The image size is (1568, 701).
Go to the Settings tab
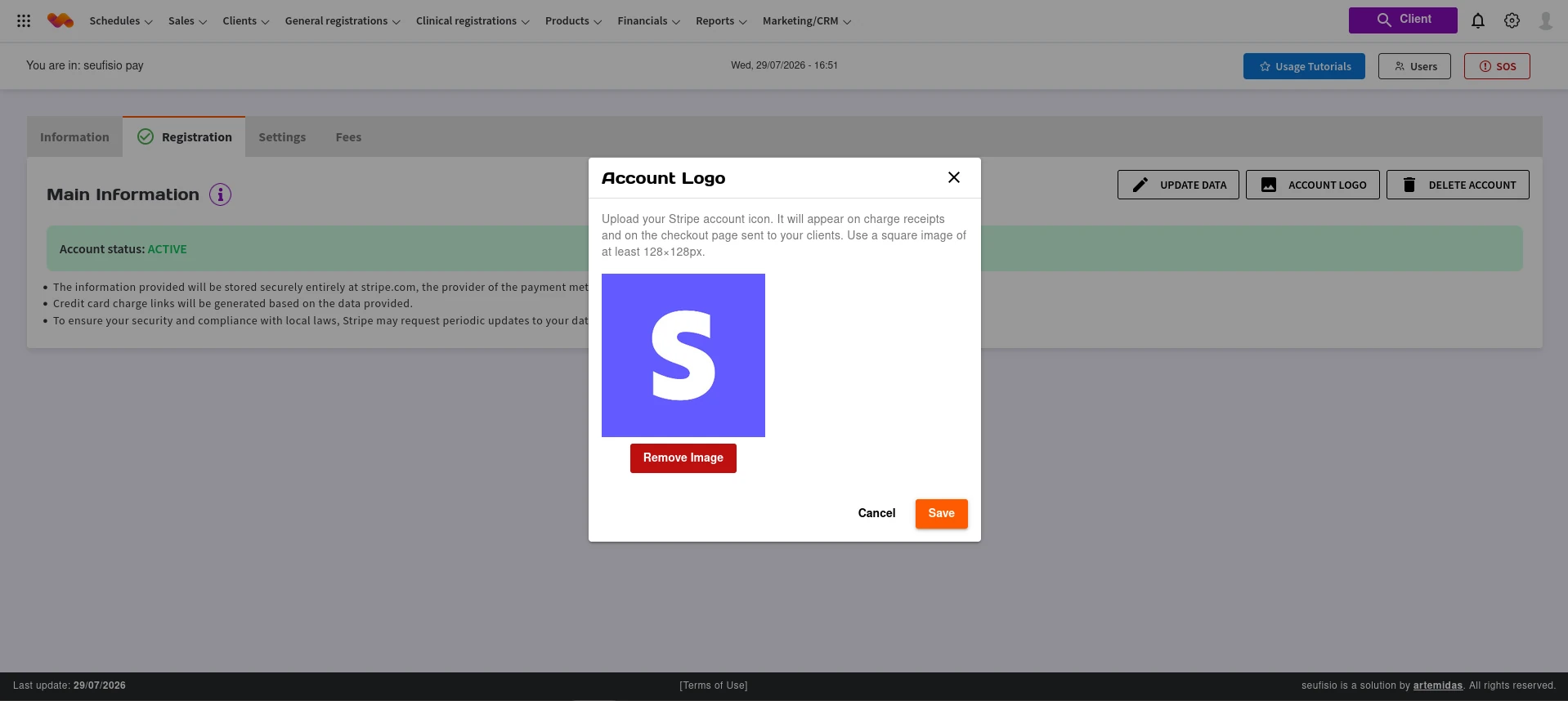coord(282,137)
